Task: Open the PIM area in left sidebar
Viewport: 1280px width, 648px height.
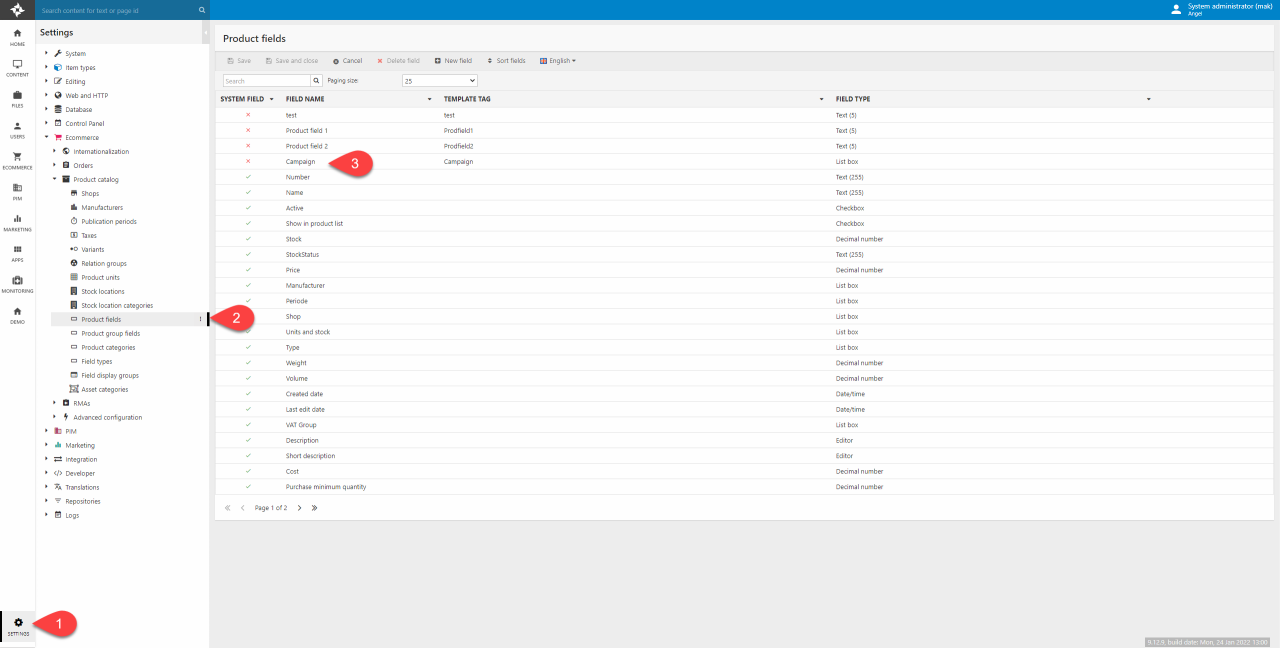Action: tap(17, 191)
